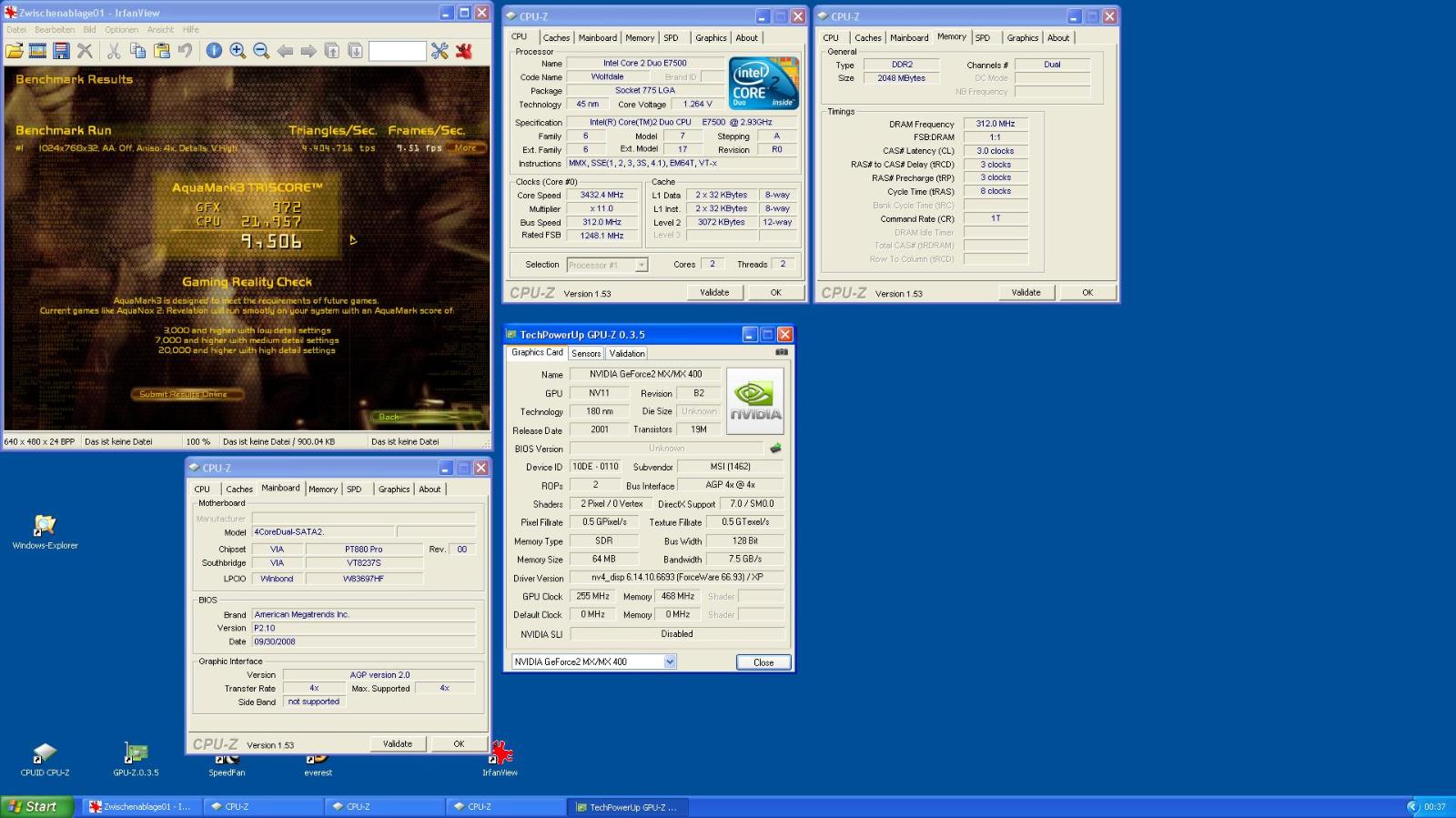Click OK in the CPU-Z Memory window
The height and width of the screenshot is (818, 1456).
tap(1087, 292)
